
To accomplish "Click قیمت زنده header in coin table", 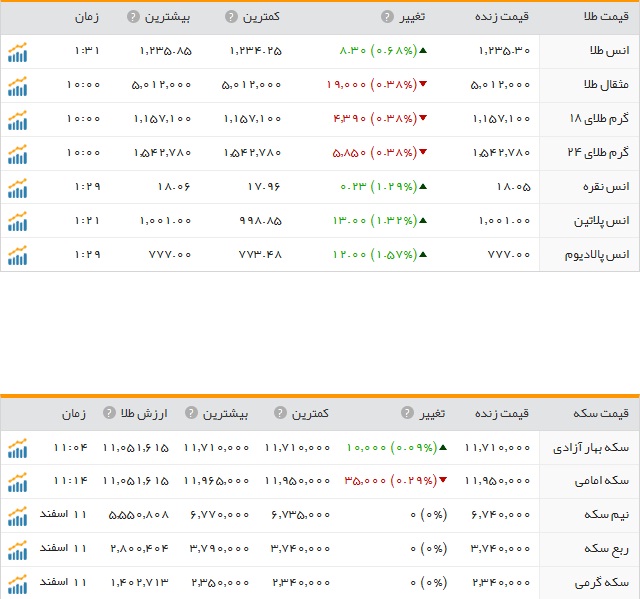I will point(502,413).
